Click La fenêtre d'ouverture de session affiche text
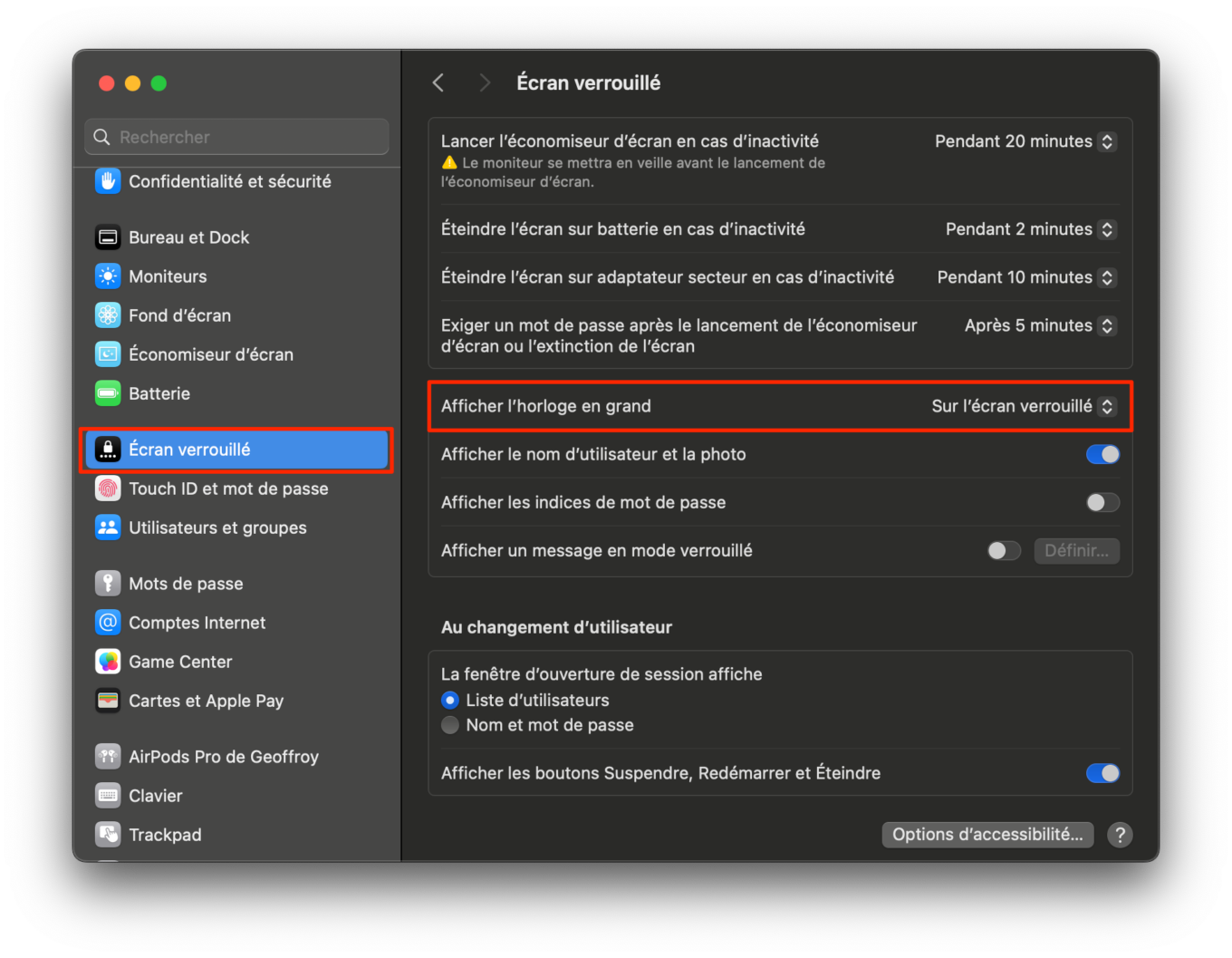The width and height of the screenshot is (1232, 958). (602, 674)
